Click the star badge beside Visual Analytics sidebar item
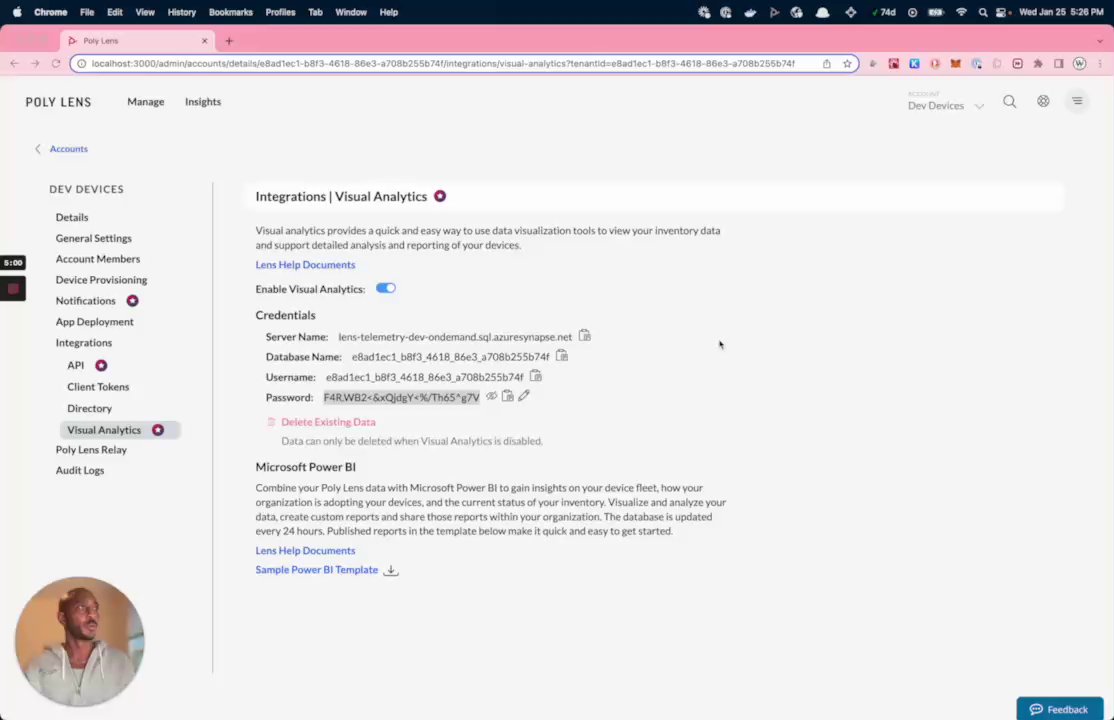 point(158,430)
